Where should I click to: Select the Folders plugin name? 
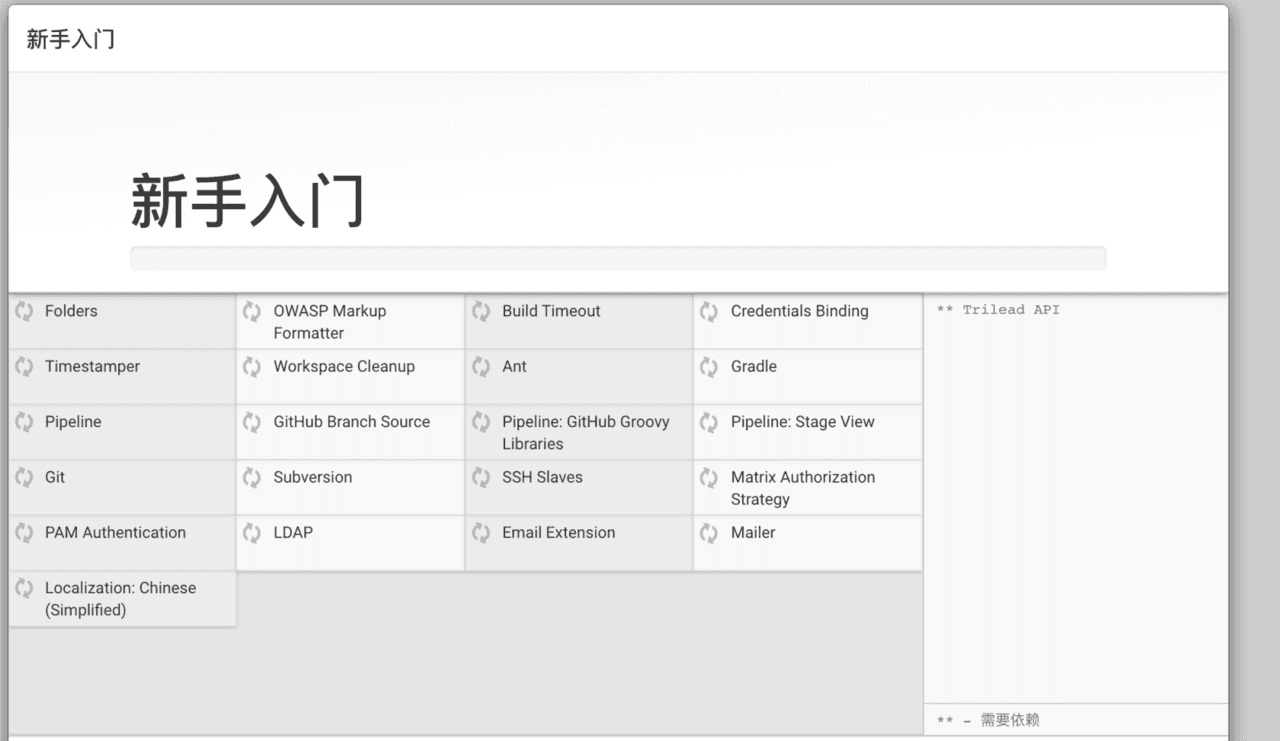(x=71, y=311)
